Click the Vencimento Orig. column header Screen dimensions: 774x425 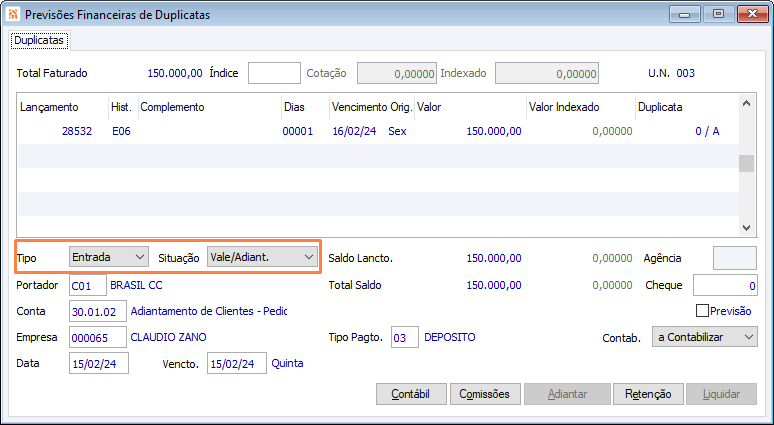point(372,107)
